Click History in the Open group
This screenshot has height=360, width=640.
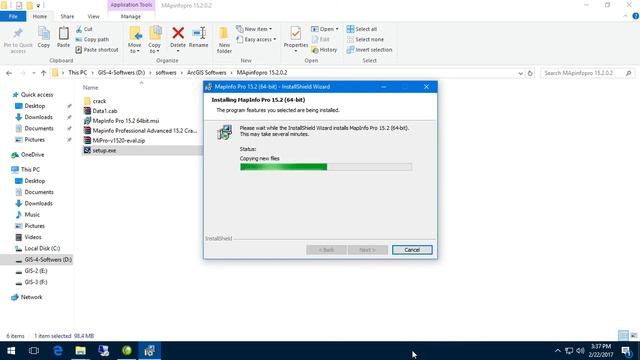324,49
